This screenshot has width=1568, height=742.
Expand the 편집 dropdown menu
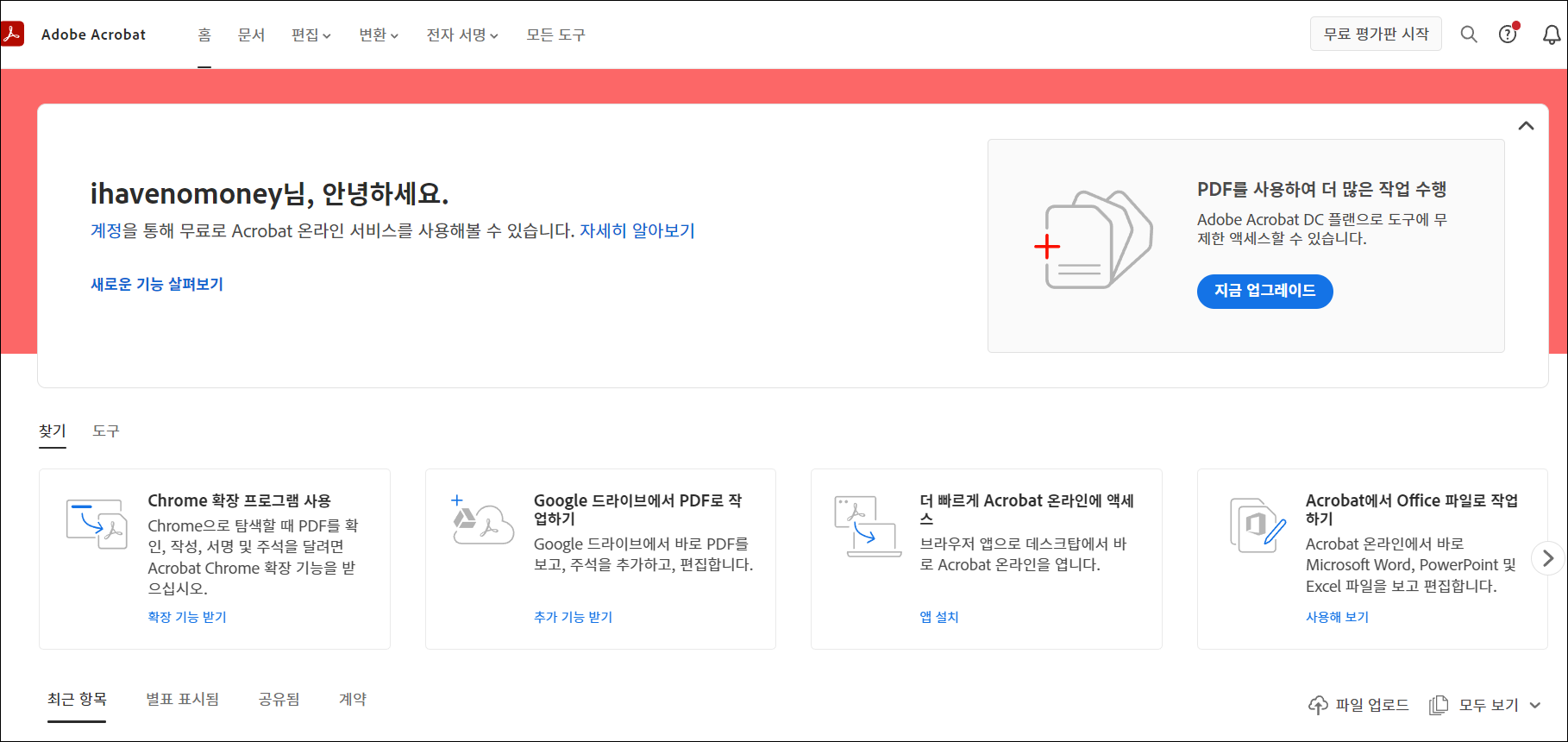coord(310,35)
